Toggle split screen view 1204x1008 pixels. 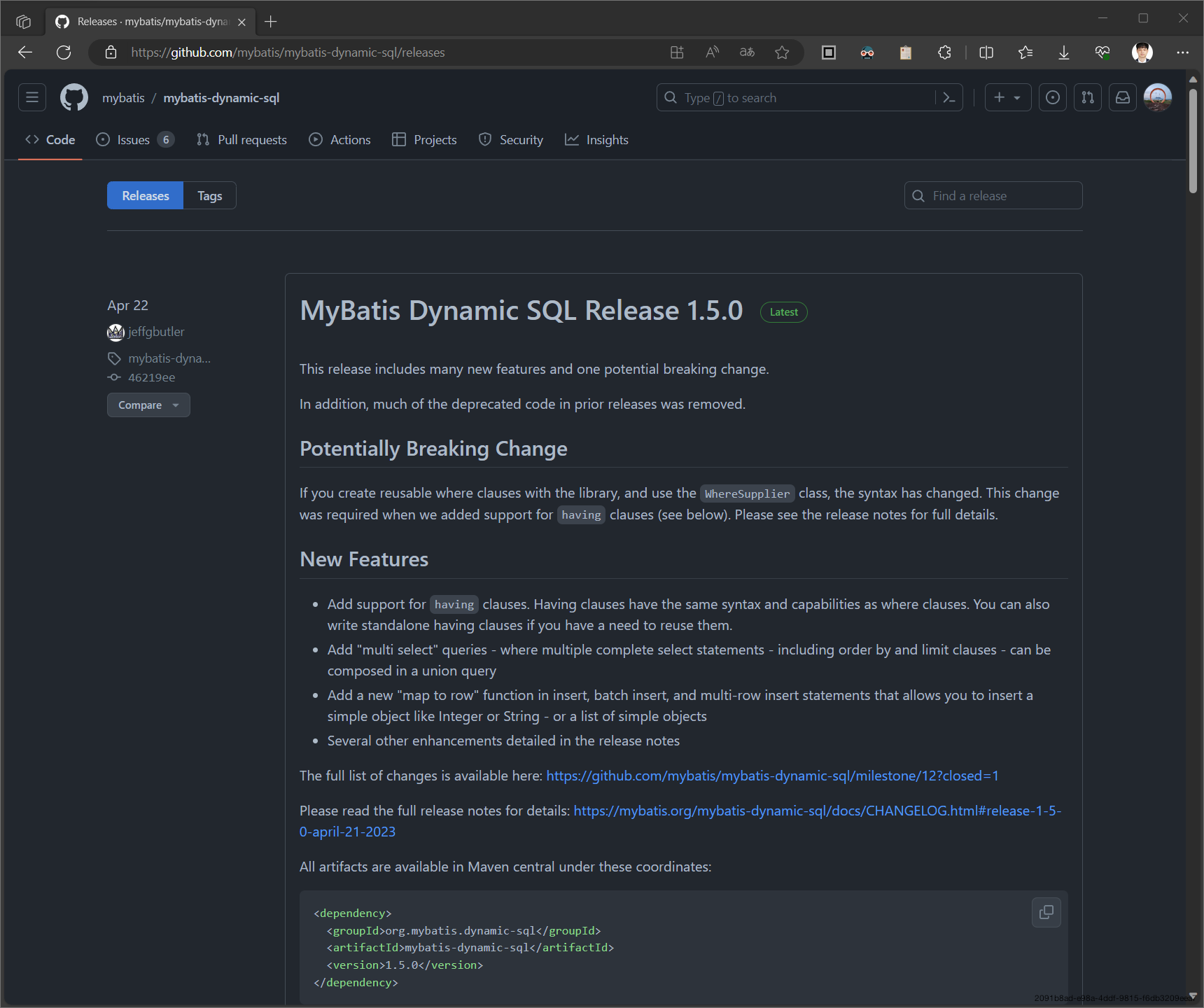pos(986,52)
